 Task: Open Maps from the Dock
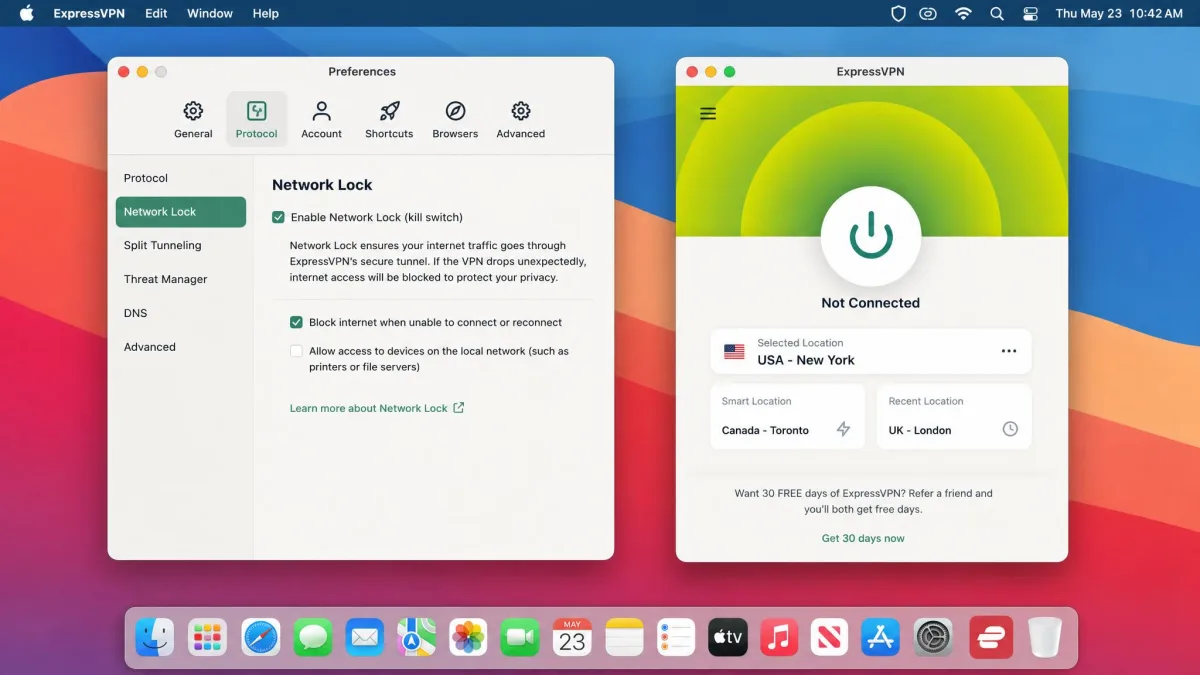coord(417,637)
